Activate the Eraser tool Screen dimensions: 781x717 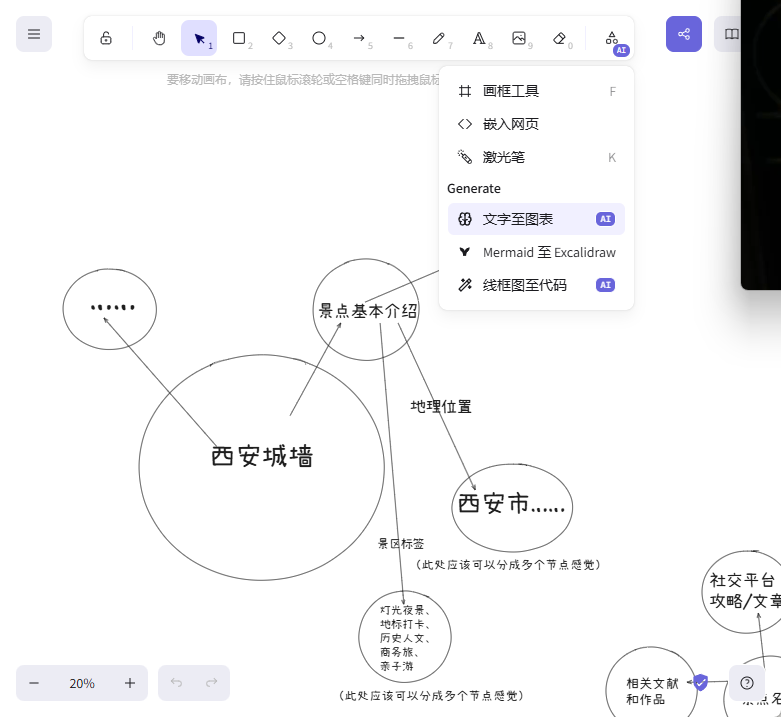pos(559,38)
